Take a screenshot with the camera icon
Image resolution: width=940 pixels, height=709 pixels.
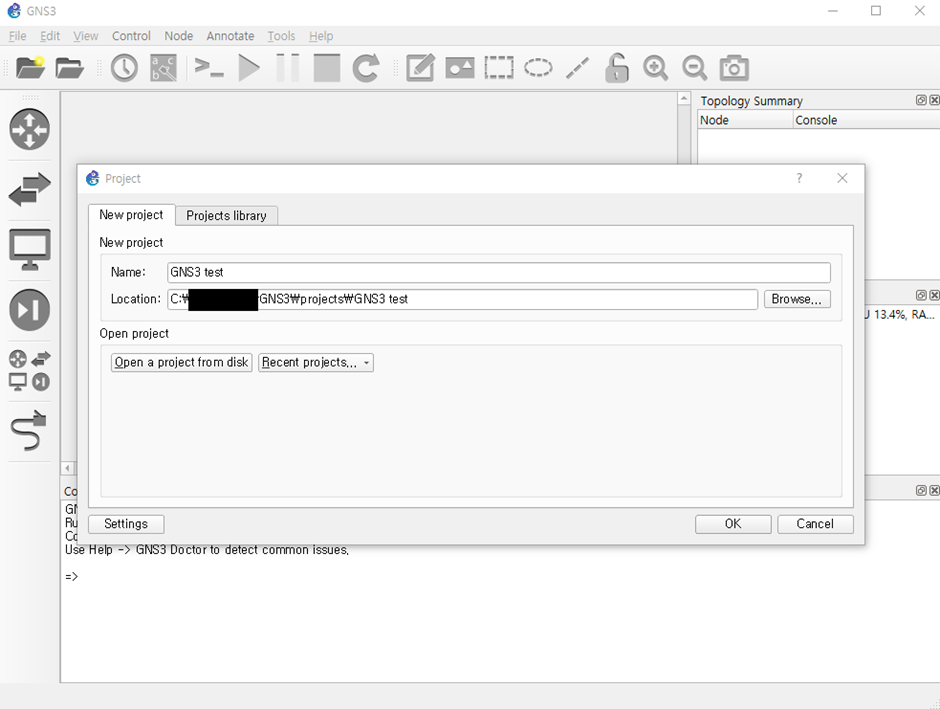tap(734, 68)
